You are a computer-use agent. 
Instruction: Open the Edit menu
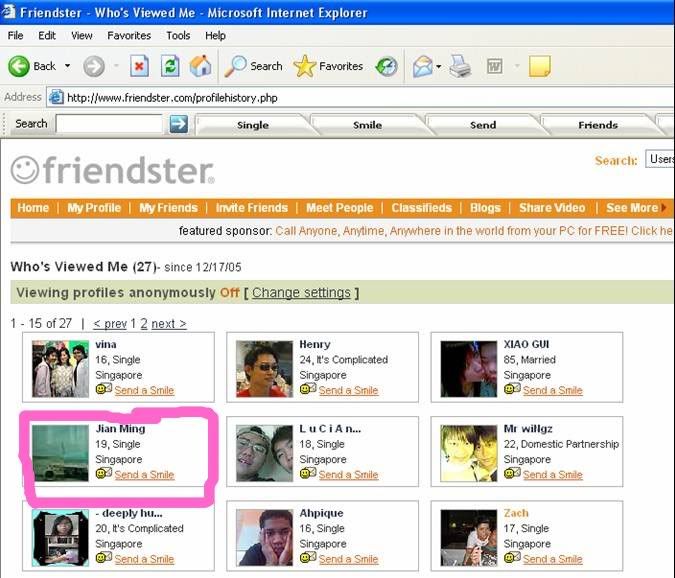point(47,35)
